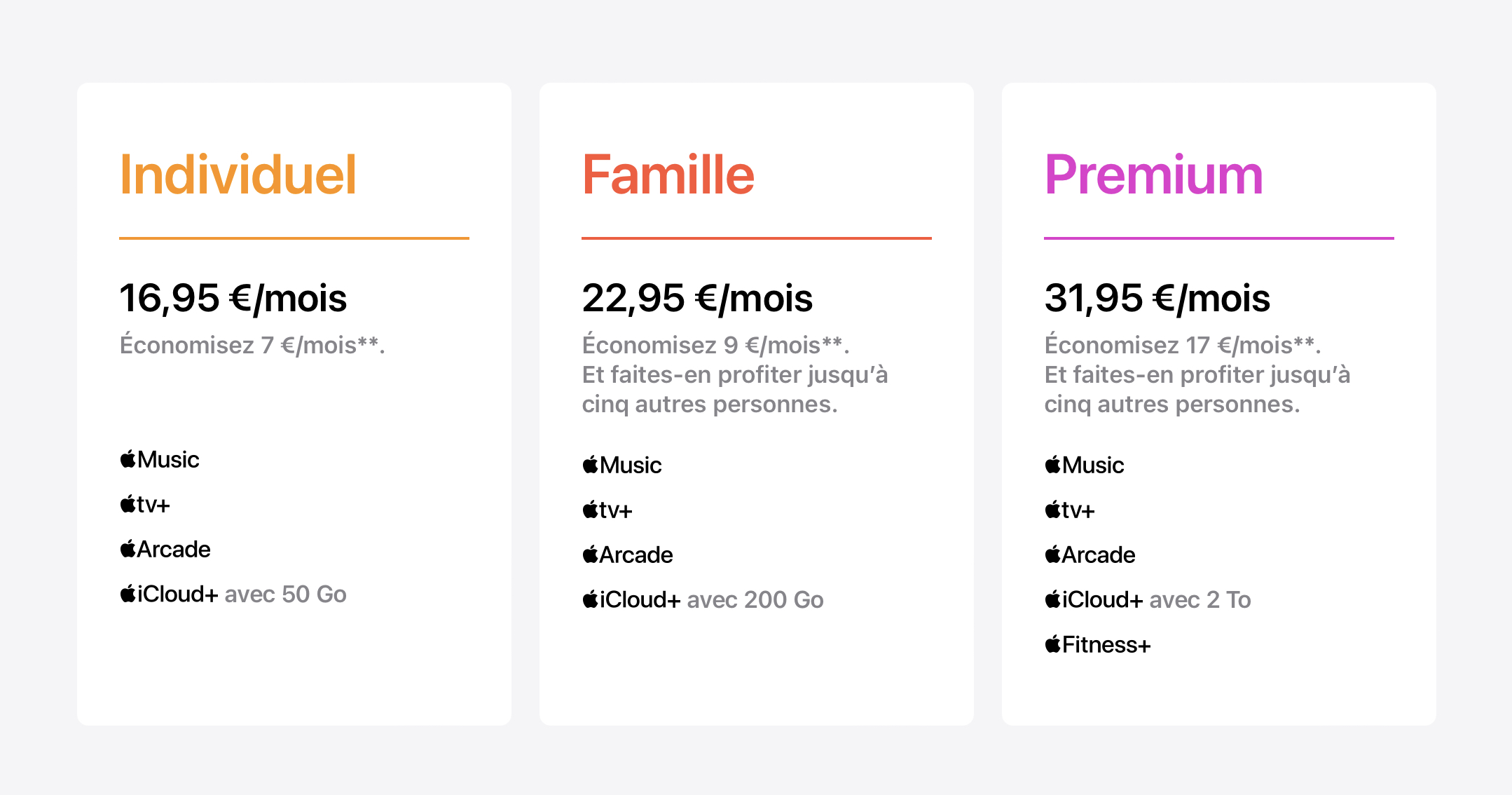This screenshot has height=795, width=1512.
Task: Click the Apple Music logo in Individuel plan
Action: click(x=160, y=460)
